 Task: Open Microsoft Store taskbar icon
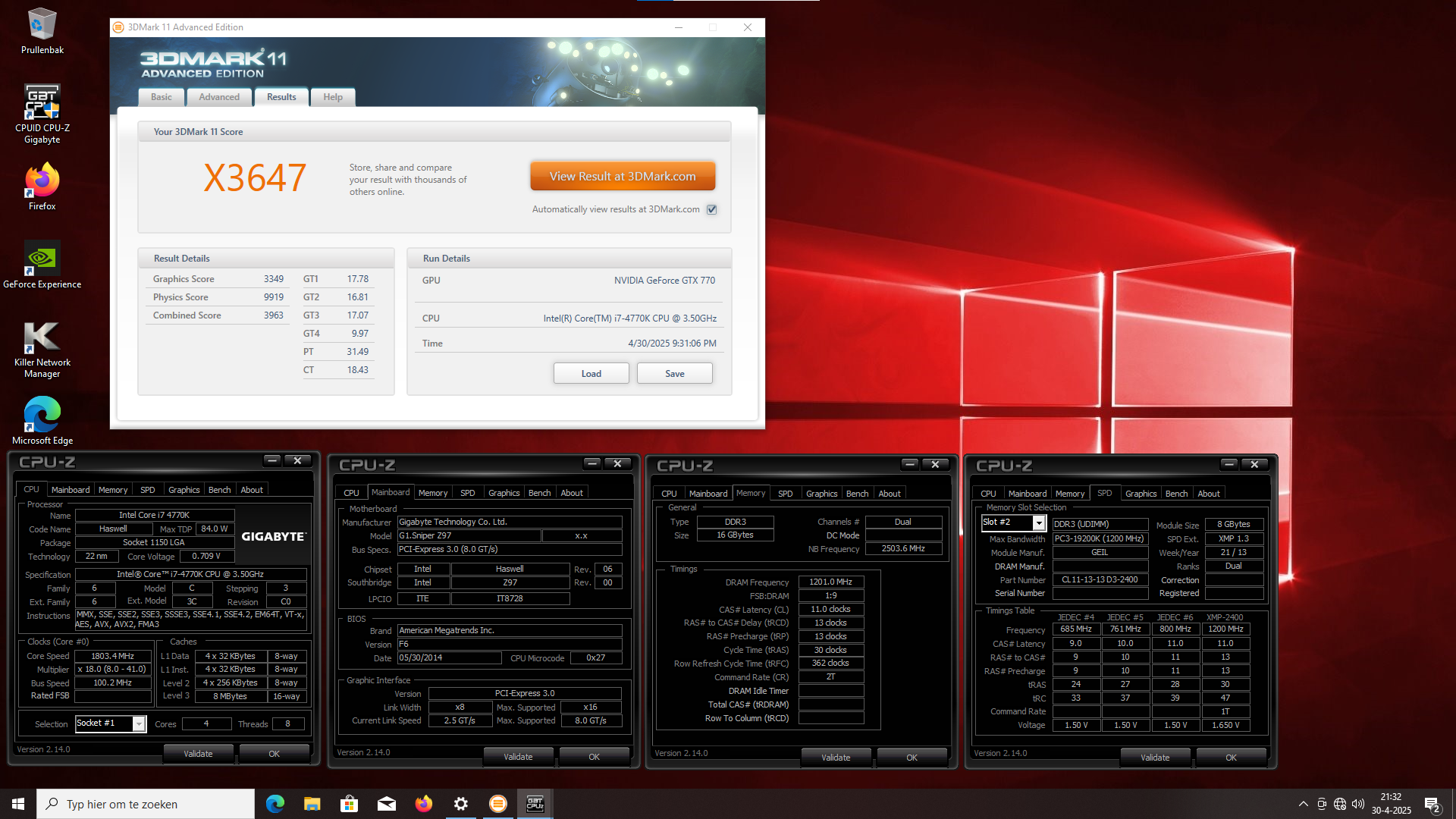click(349, 804)
